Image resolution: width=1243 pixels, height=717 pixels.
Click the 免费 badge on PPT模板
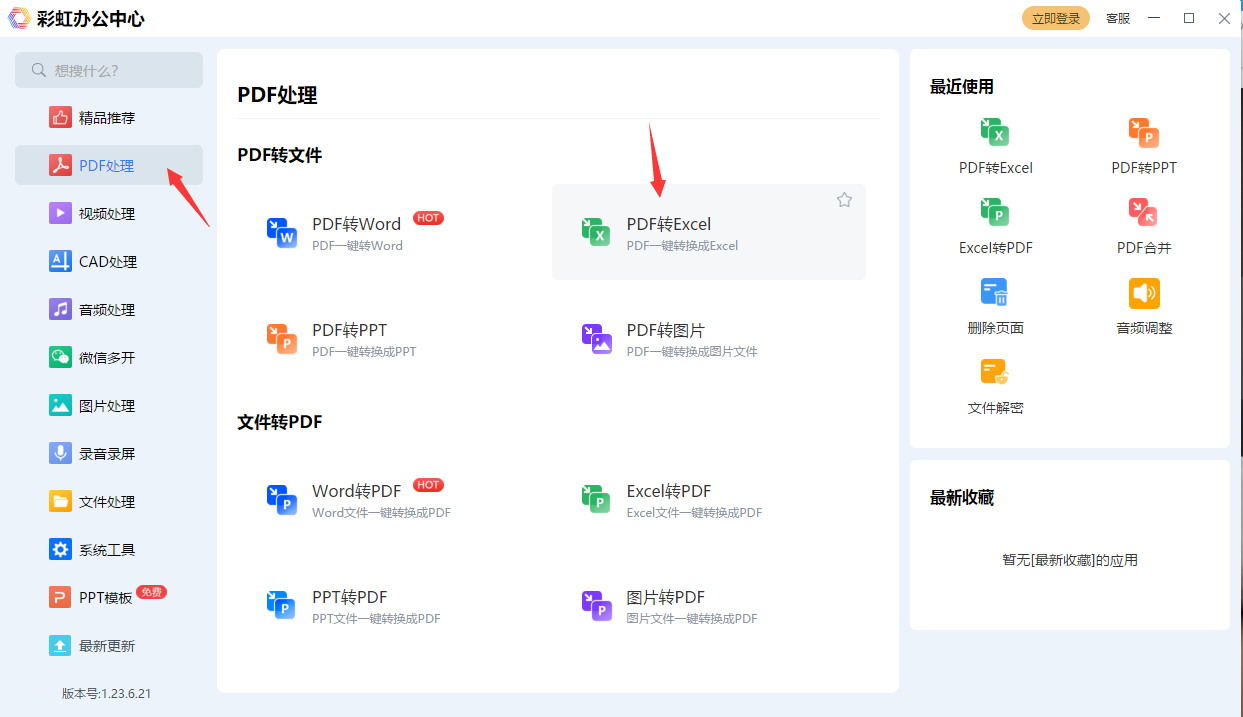(x=152, y=592)
